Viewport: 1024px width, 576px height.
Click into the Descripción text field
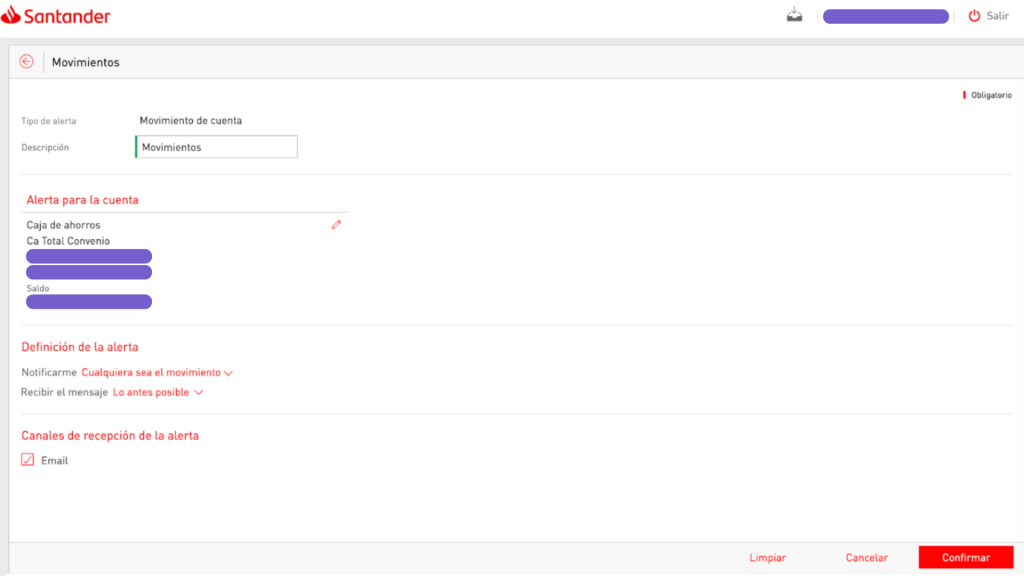click(216, 147)
